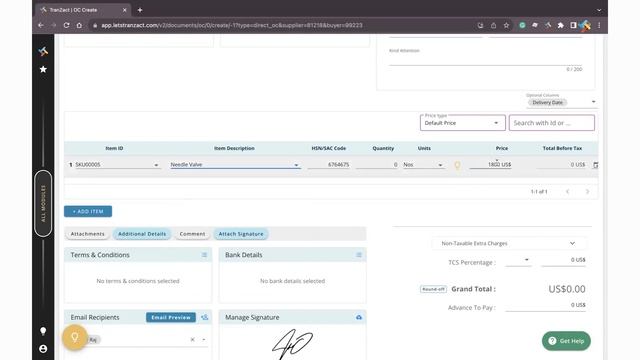Toggle the browser side panel icon
640x360 pixels.
[x=573, y=25]
